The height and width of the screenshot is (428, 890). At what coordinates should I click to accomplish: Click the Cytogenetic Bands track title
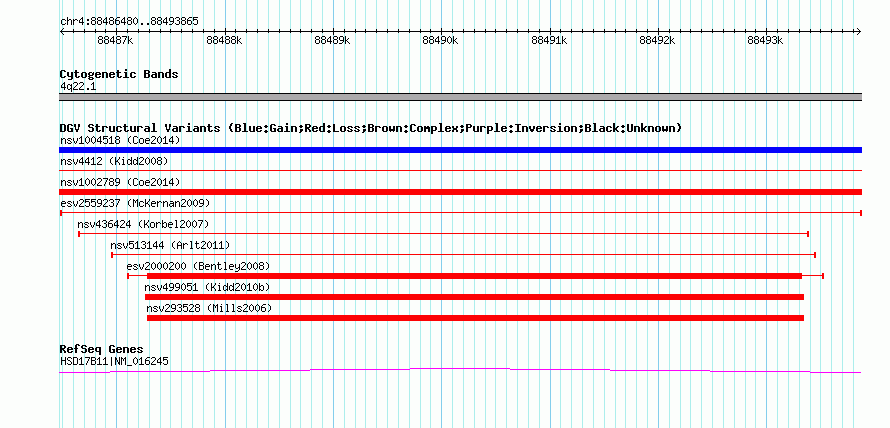pyautogui.click(x=119, y=74)
